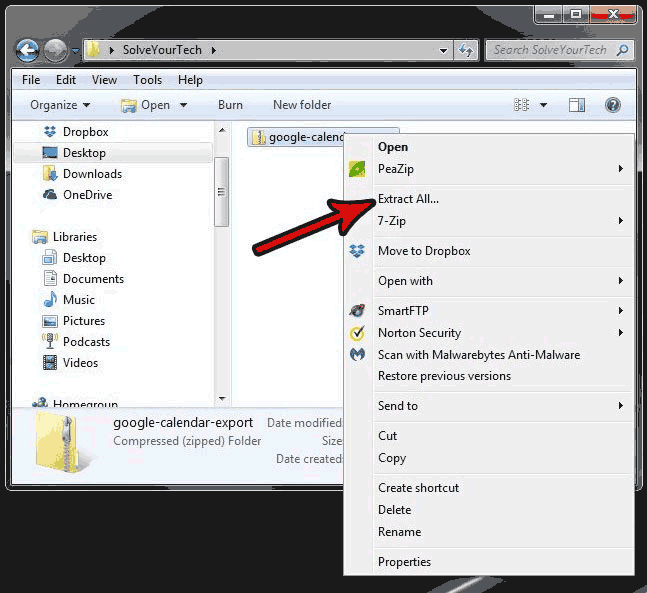
Task: Expand the 7-Zip submenu
Action: 621,220
